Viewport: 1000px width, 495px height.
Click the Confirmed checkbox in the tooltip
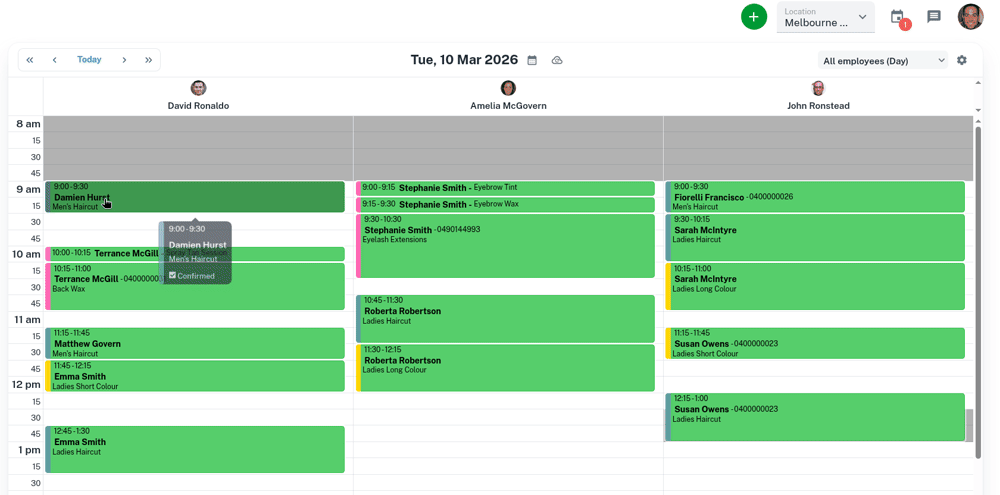(173, 275)
